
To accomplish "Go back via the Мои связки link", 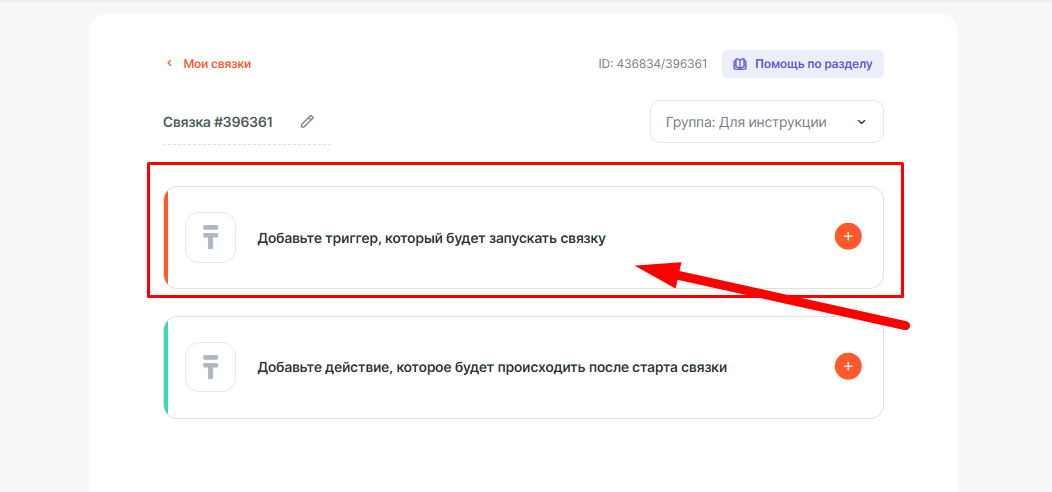I will [x=217, y=64].
